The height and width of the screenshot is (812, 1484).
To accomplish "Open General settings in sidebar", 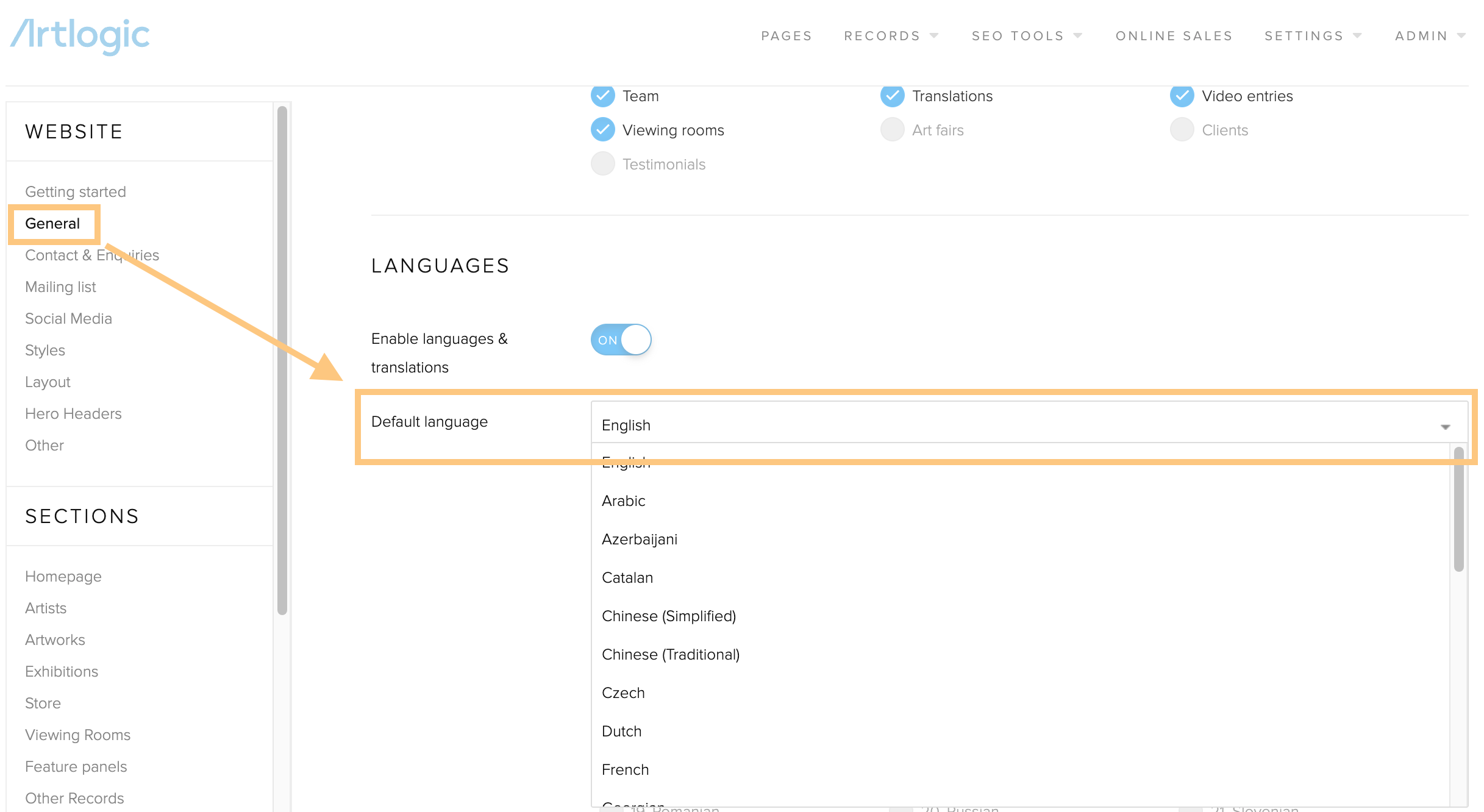I will pyautogui.click(x=52, y=223).
